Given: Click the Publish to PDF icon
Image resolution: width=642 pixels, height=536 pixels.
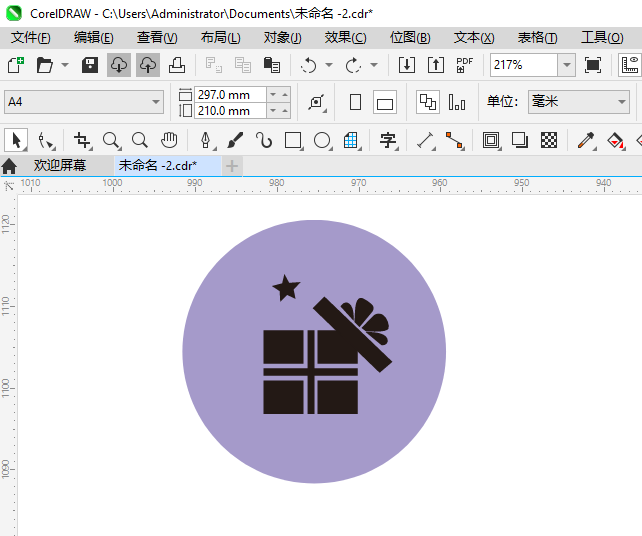Looking at the screenshot, I should 464,65.
